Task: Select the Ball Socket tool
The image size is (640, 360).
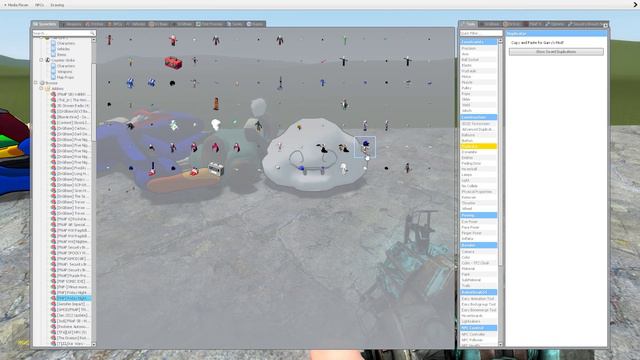Action: (479, 60)
